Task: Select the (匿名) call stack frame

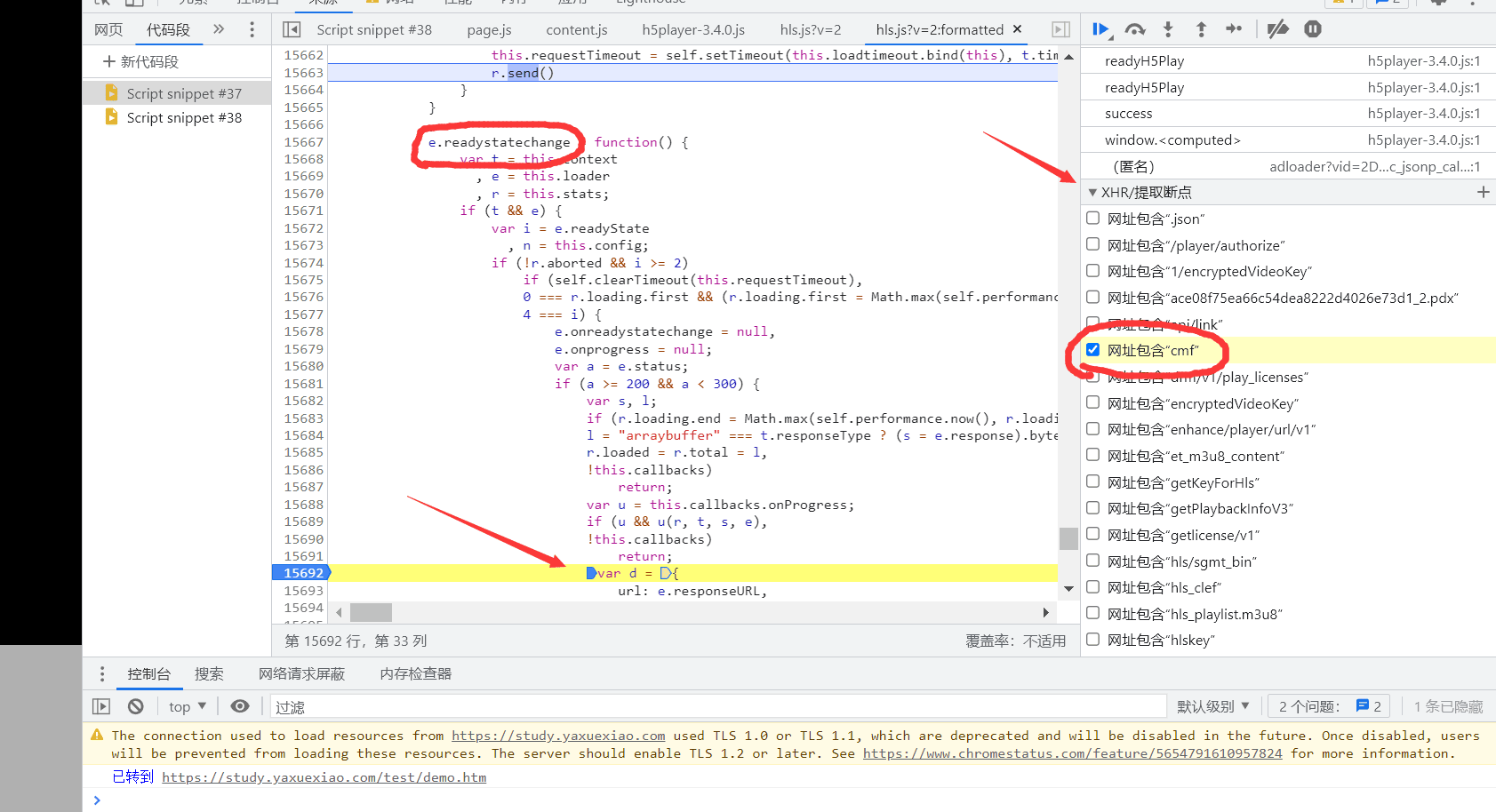Action: click(1288, 166)
